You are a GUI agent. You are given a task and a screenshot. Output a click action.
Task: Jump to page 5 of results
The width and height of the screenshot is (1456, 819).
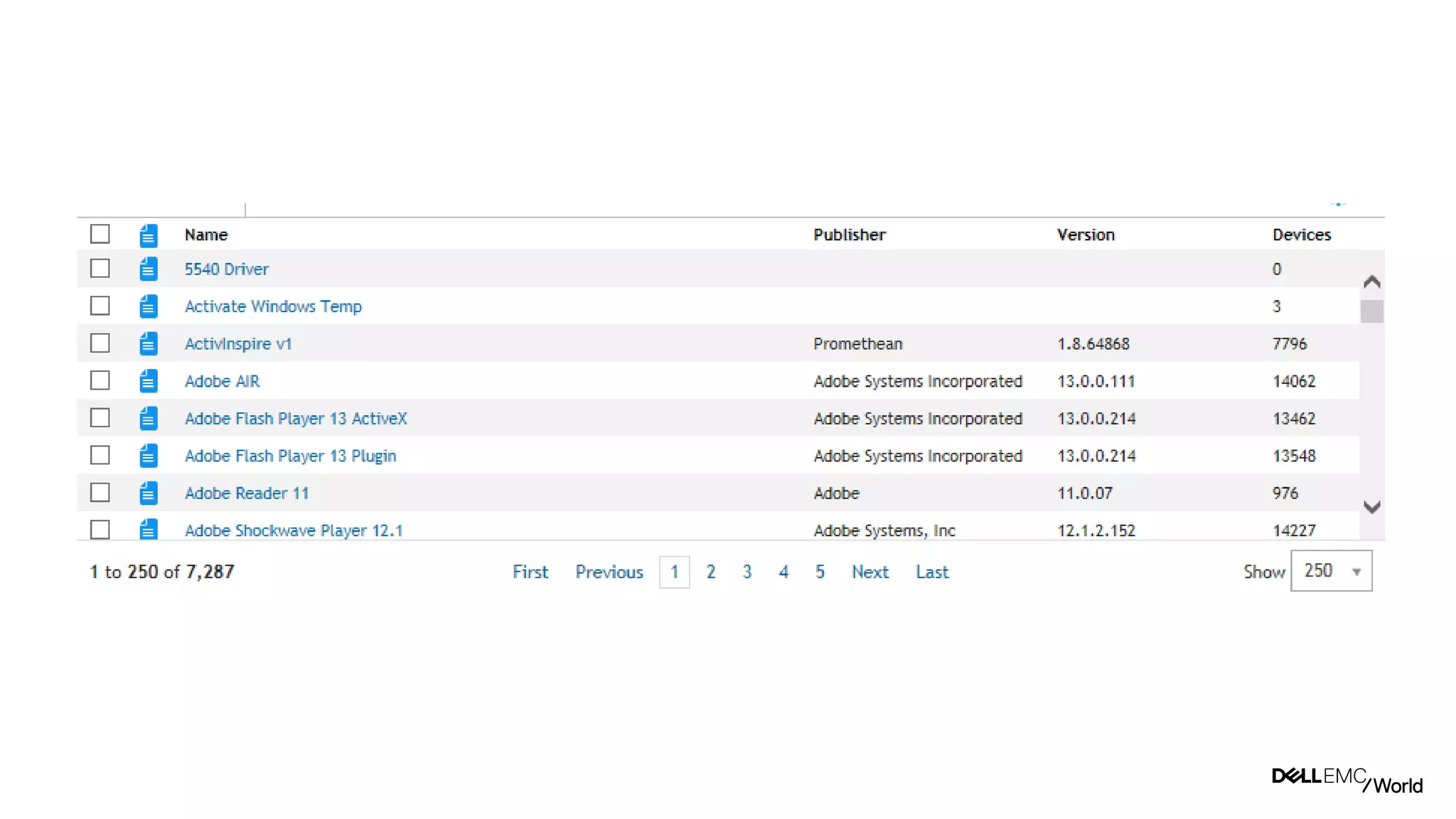point(820,572)
